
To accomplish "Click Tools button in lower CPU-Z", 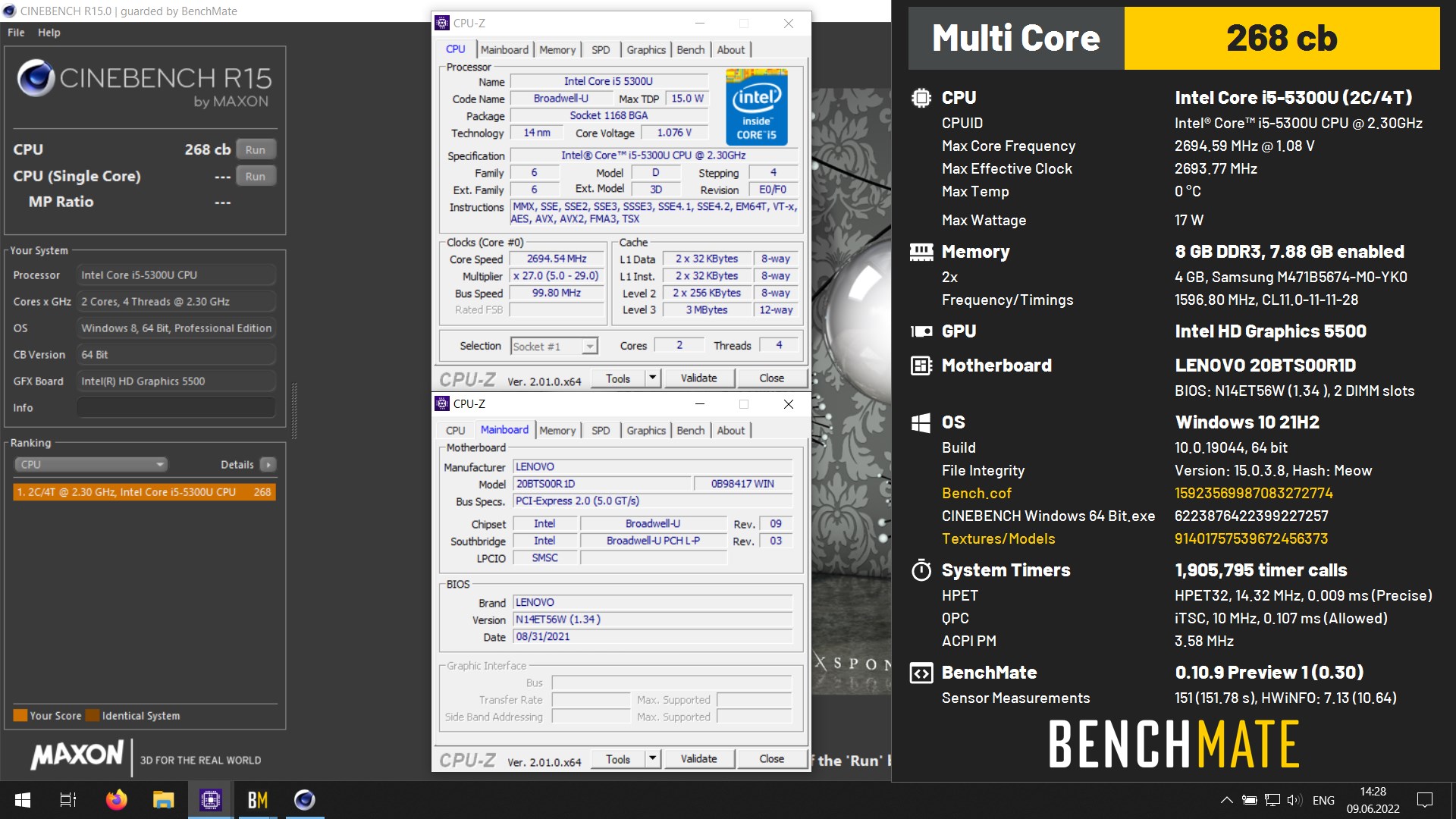I will [618, 759].
